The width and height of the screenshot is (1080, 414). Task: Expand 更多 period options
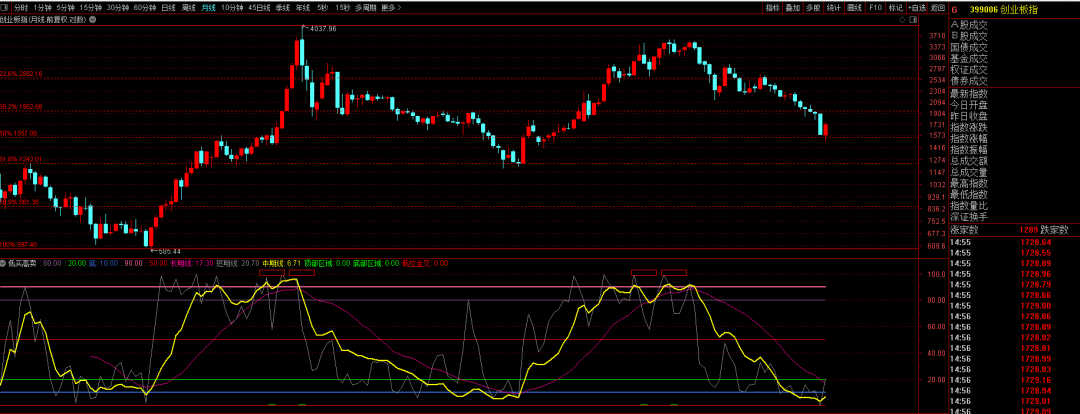click(x=389, y=7)
